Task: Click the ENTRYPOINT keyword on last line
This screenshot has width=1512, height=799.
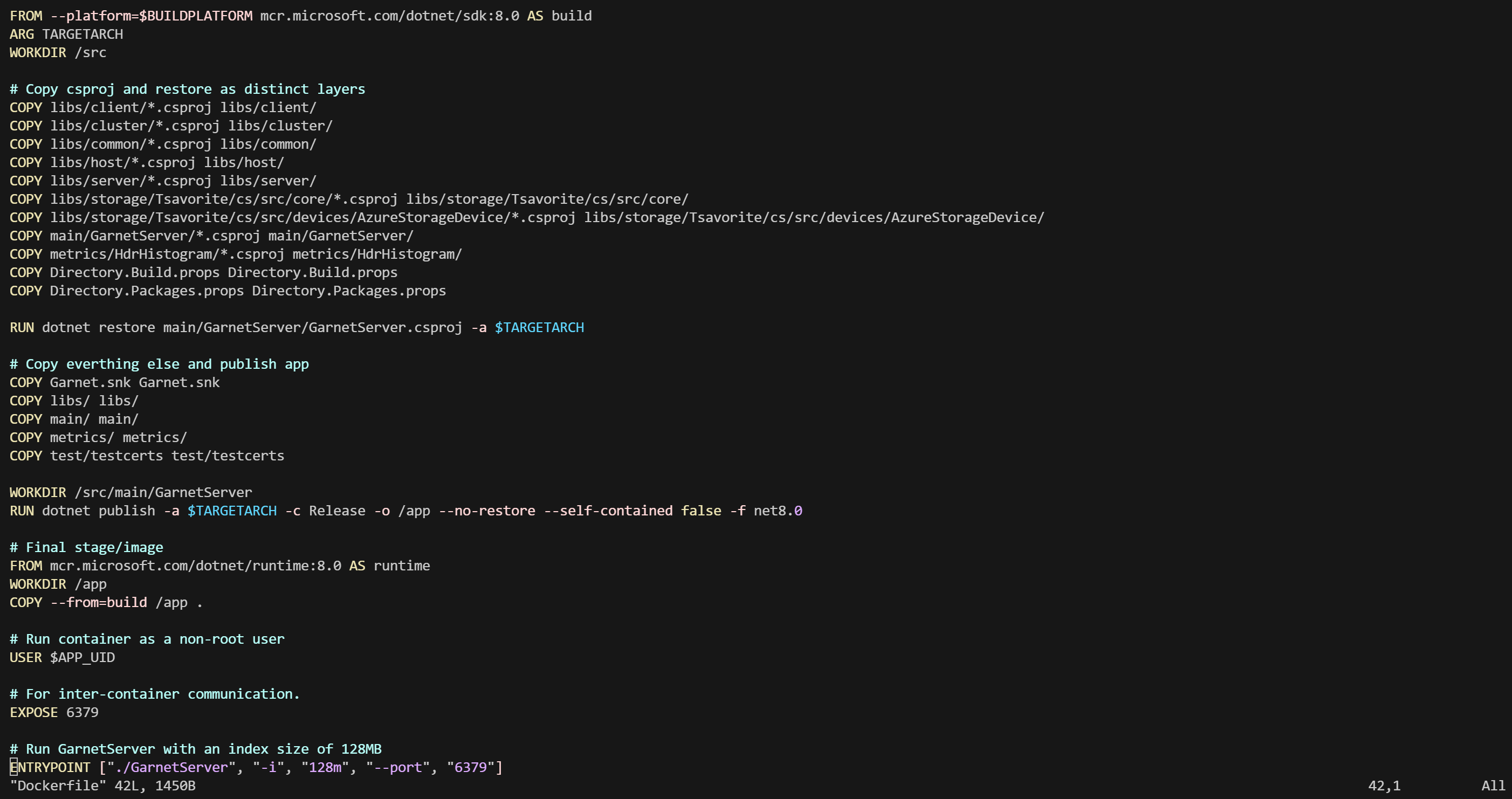Action: [x=50, y=767]
